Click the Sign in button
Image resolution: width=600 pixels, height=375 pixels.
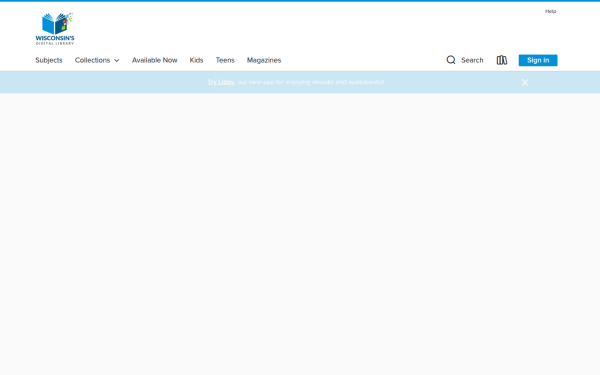(538, 60)
